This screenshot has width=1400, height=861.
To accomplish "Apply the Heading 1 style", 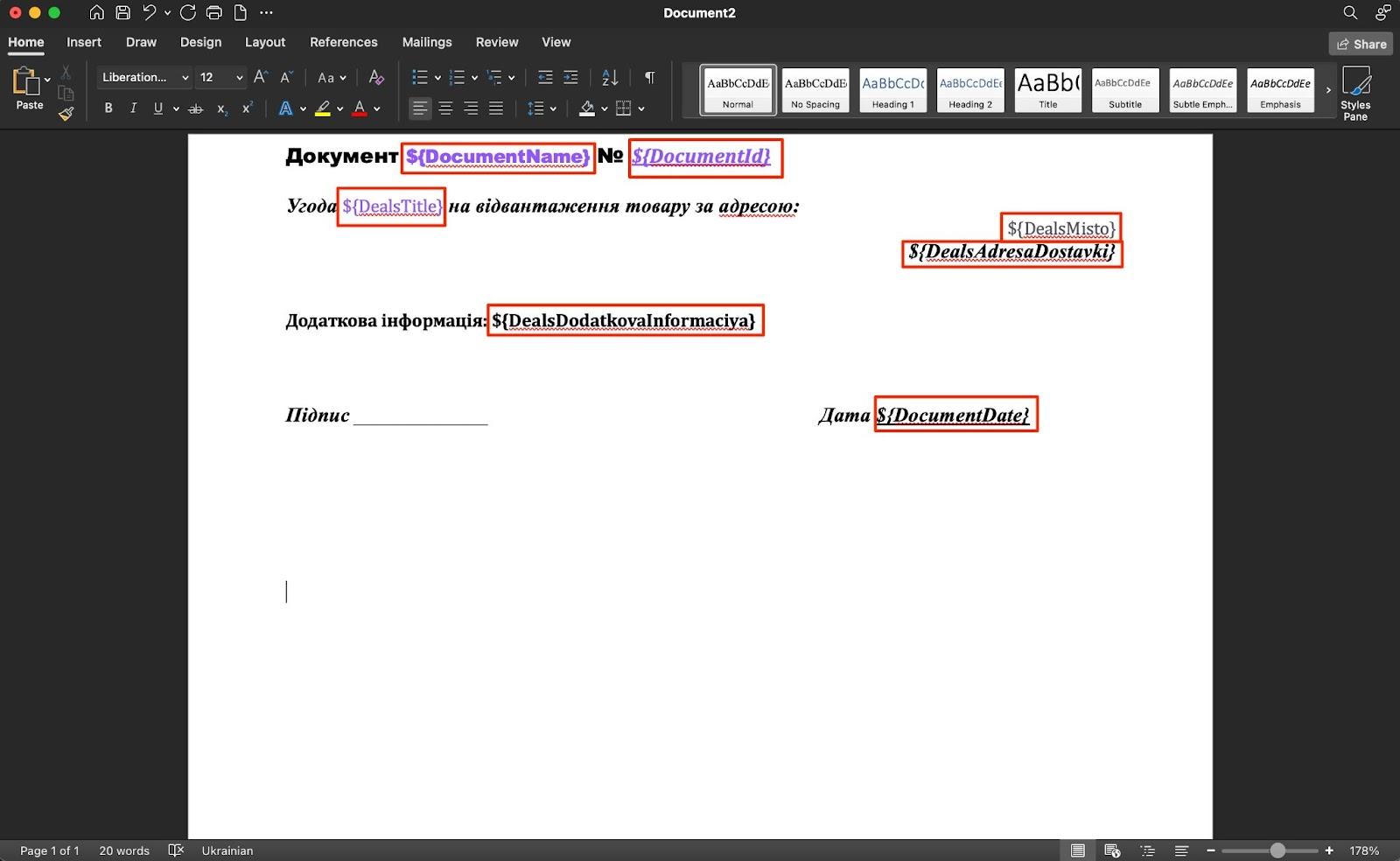I will click(x=892, y=90).
